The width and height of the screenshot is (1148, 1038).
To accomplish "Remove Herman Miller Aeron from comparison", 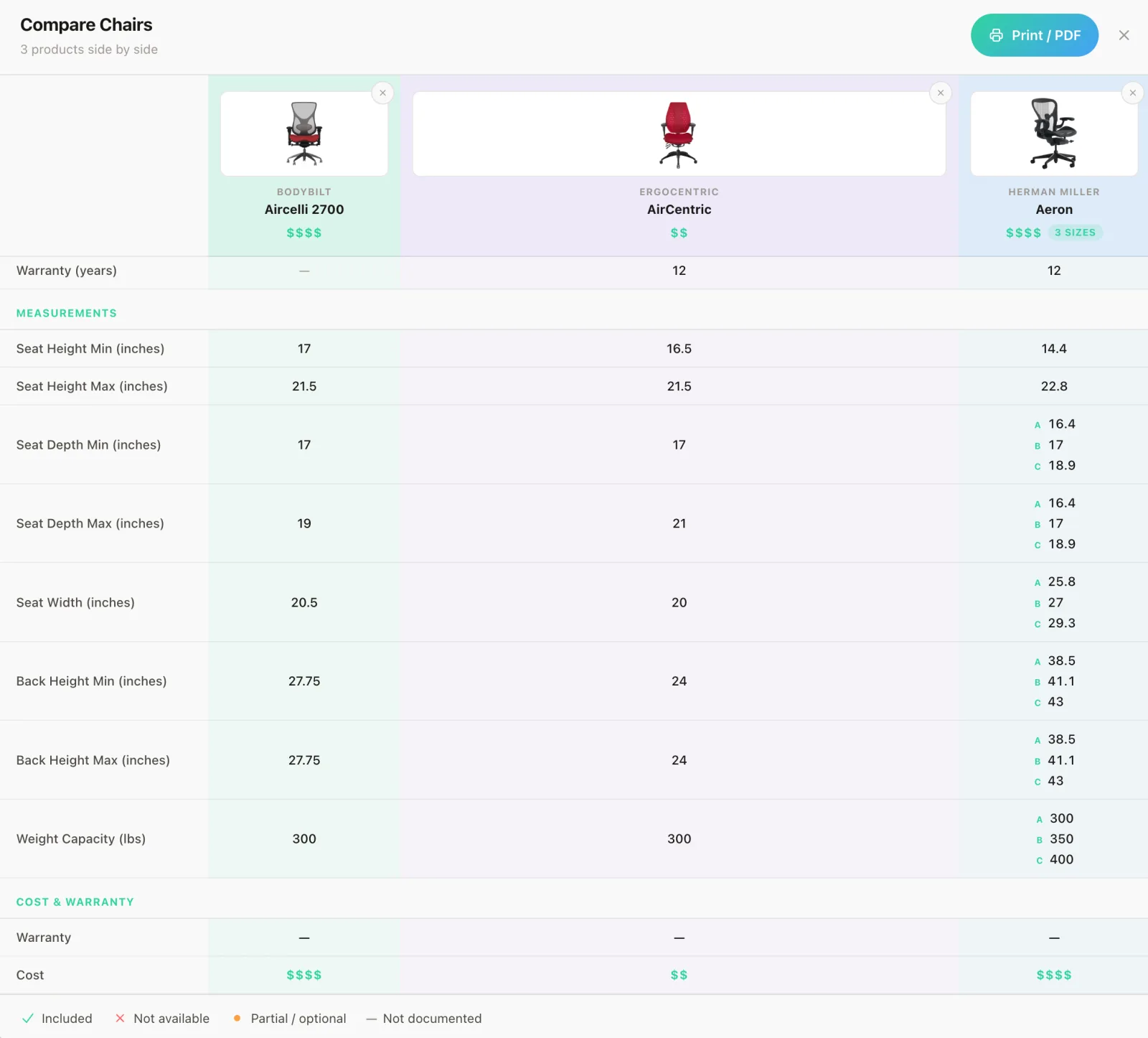I will 1132,93.
